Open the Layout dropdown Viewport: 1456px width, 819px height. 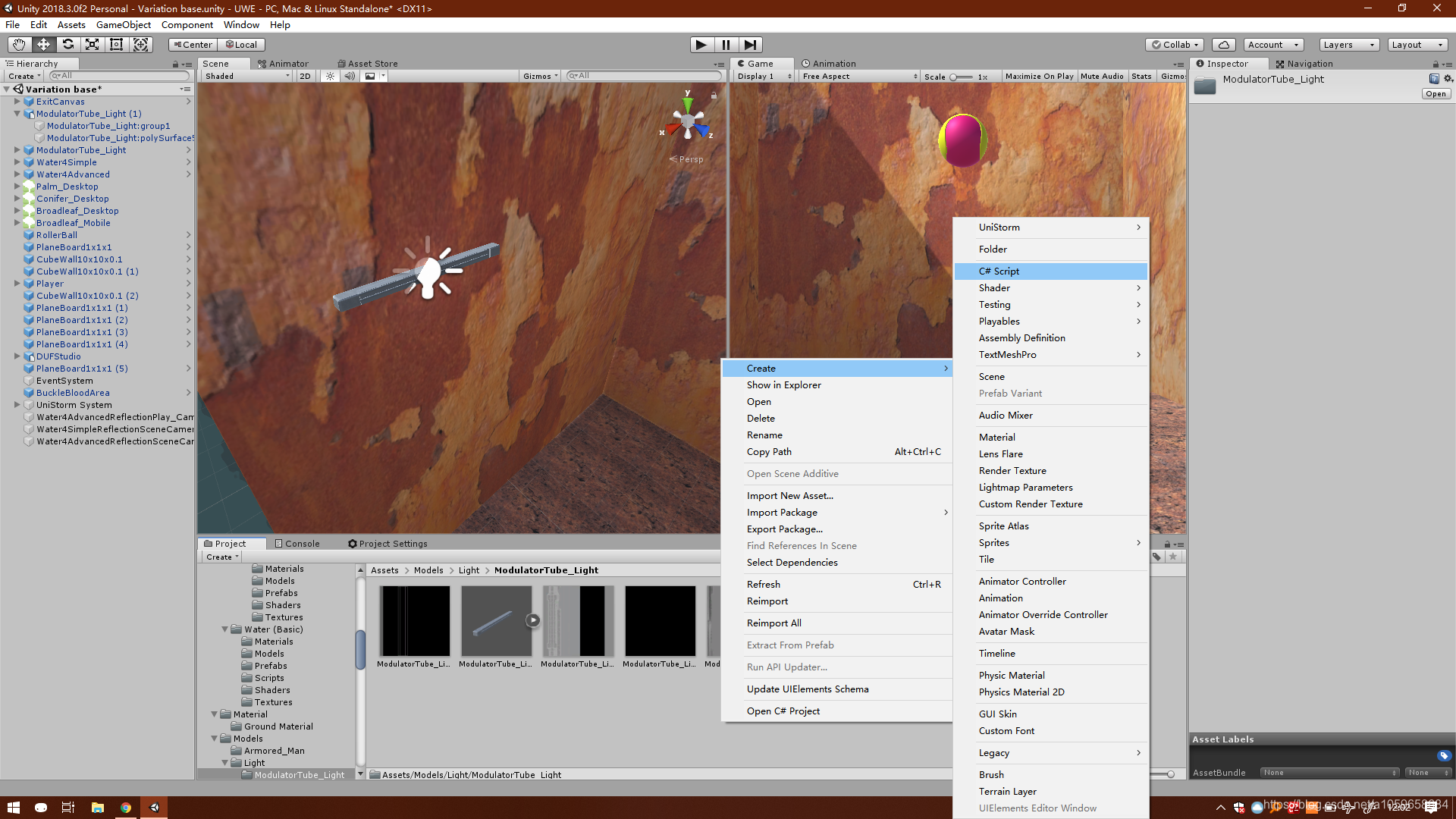(1417, 45)
